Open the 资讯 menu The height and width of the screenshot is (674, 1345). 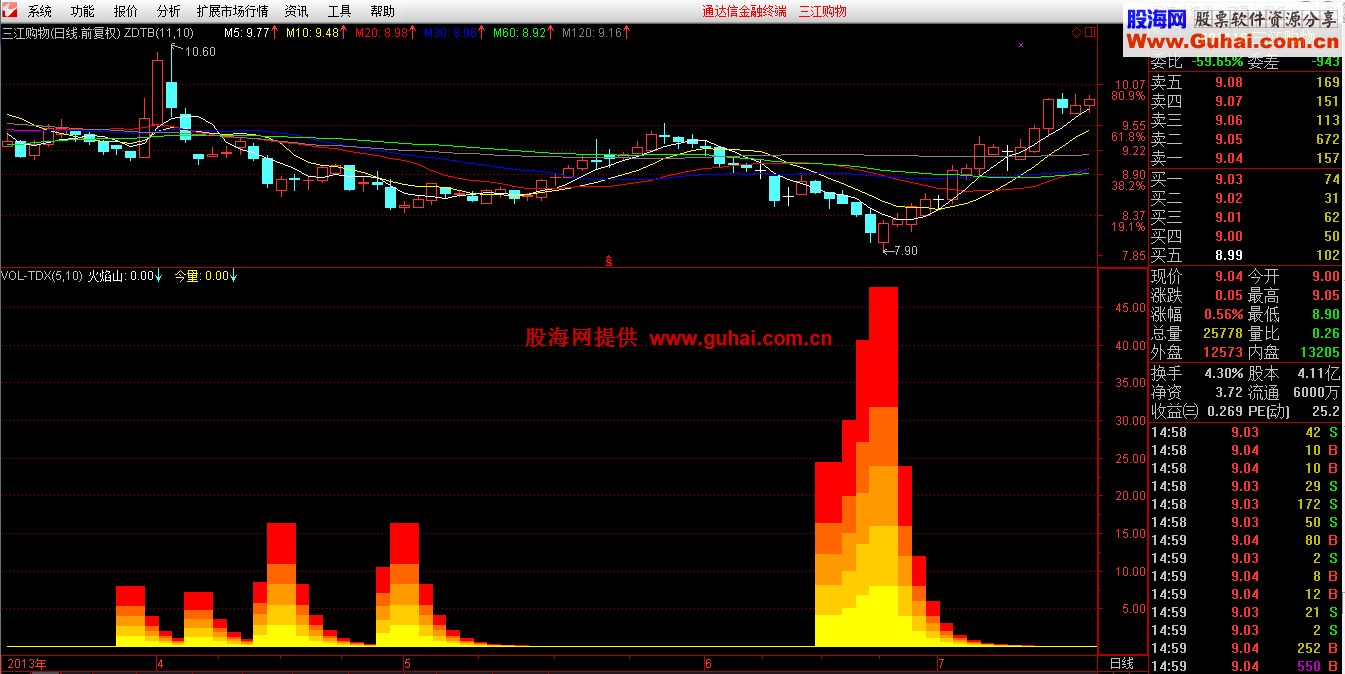pos(297,11)
